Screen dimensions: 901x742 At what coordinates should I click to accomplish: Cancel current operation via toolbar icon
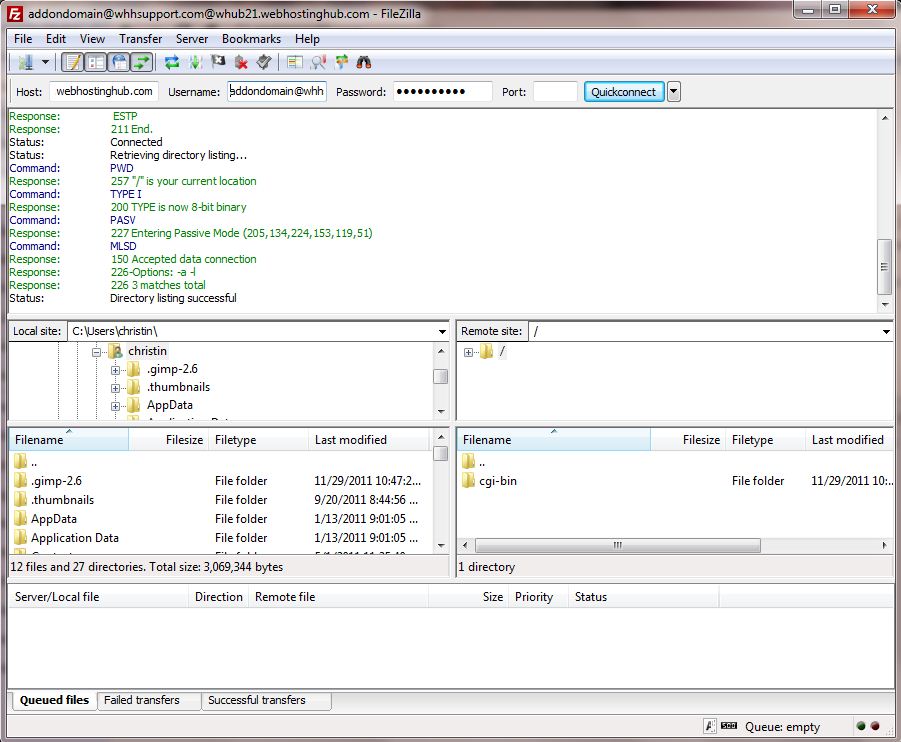218,62
